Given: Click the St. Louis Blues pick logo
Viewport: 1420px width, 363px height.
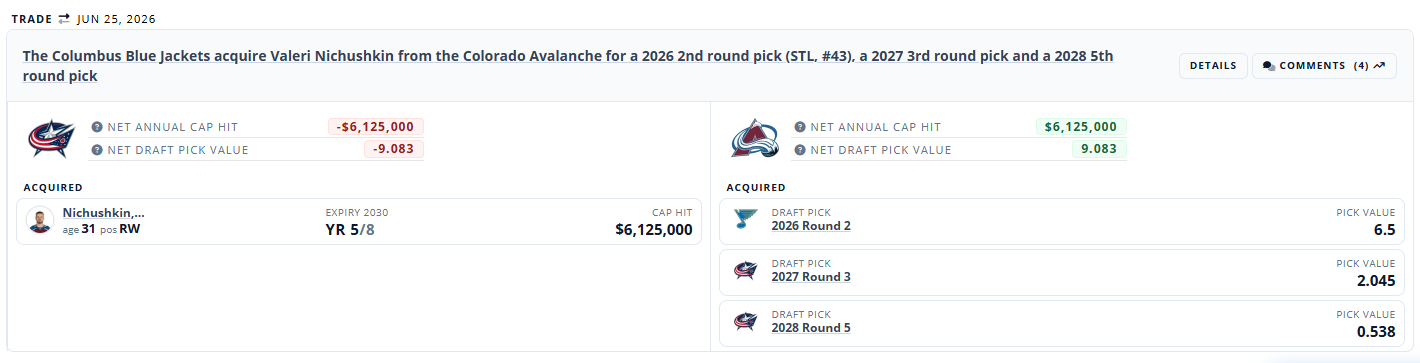Looking at the screenshot, I should point(745,219).
